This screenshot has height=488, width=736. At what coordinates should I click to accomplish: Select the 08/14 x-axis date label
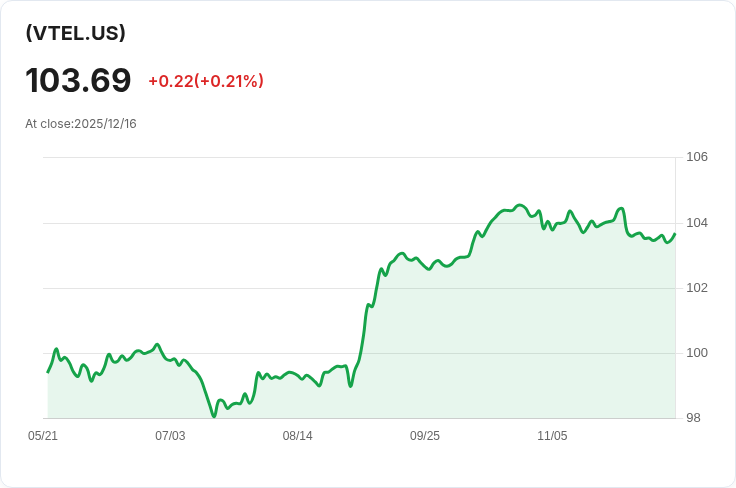point(298,436)
